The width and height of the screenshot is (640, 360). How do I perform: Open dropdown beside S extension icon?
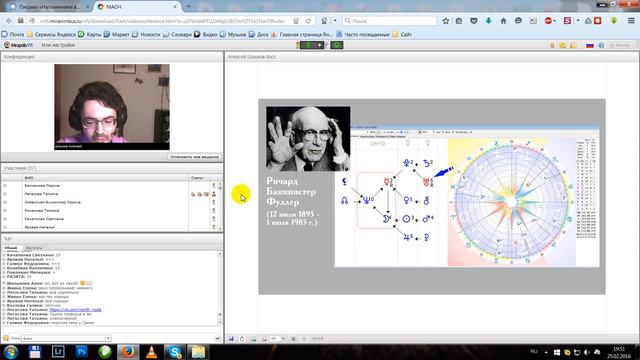pyautogui.click(x=578, y=20)
